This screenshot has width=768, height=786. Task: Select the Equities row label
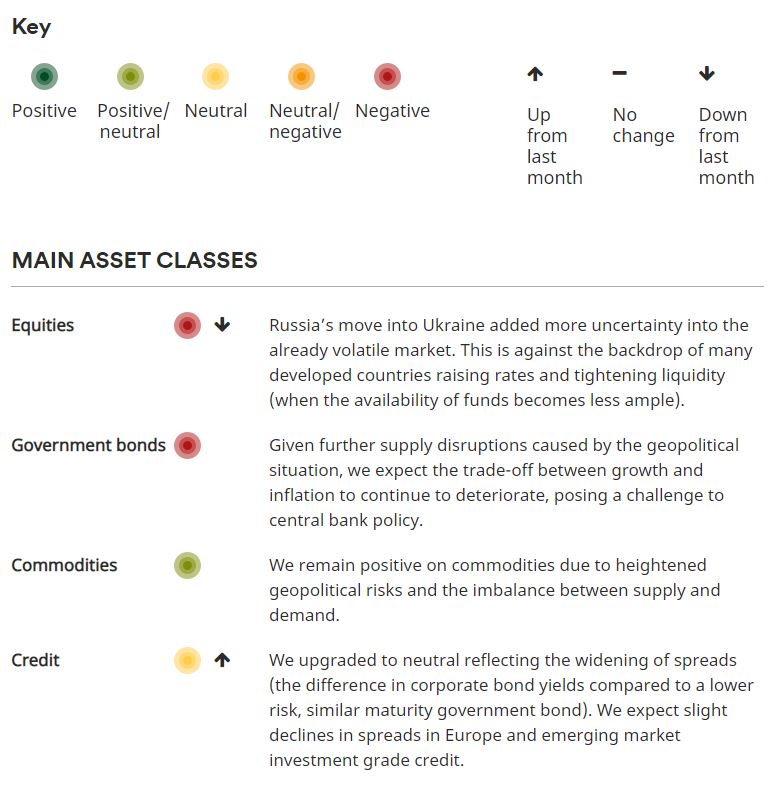(x=43, y=326)
